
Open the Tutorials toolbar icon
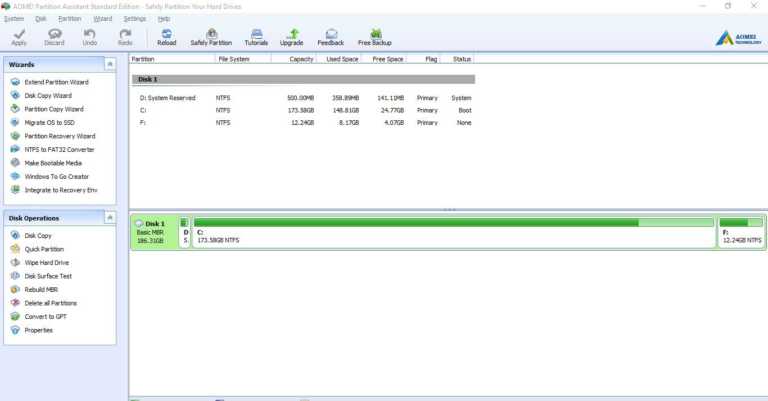[256, 34]
